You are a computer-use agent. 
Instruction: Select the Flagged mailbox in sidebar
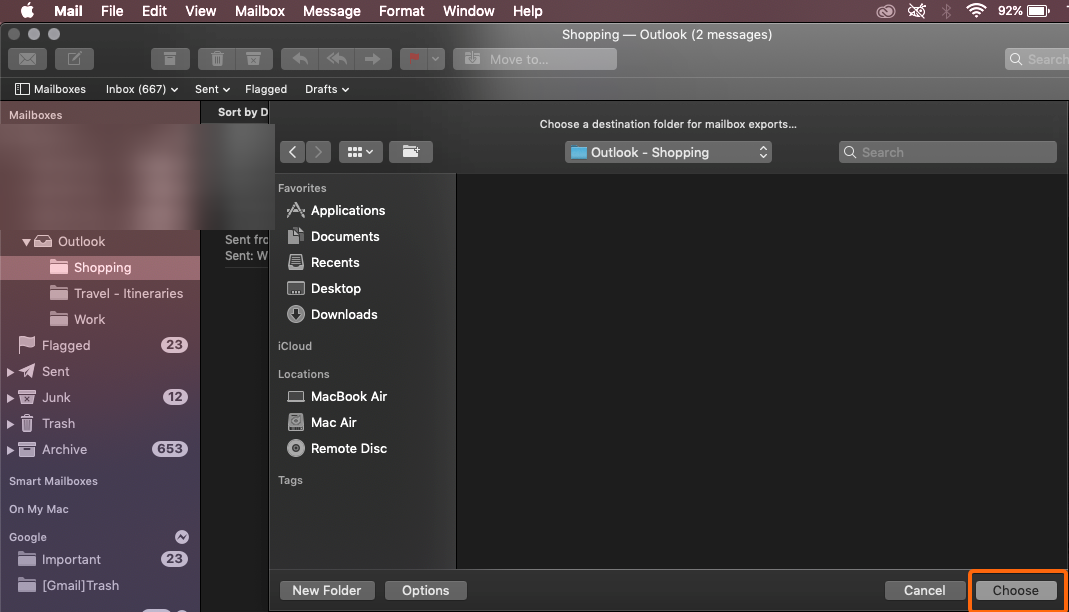point(100,346)
